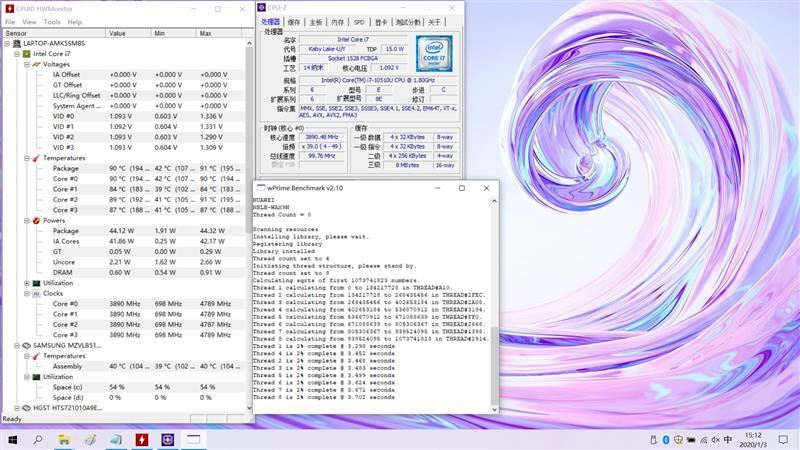Select the IA Cores power row
Viewport: 800px width, 450px height.
(x=122, y=241)
